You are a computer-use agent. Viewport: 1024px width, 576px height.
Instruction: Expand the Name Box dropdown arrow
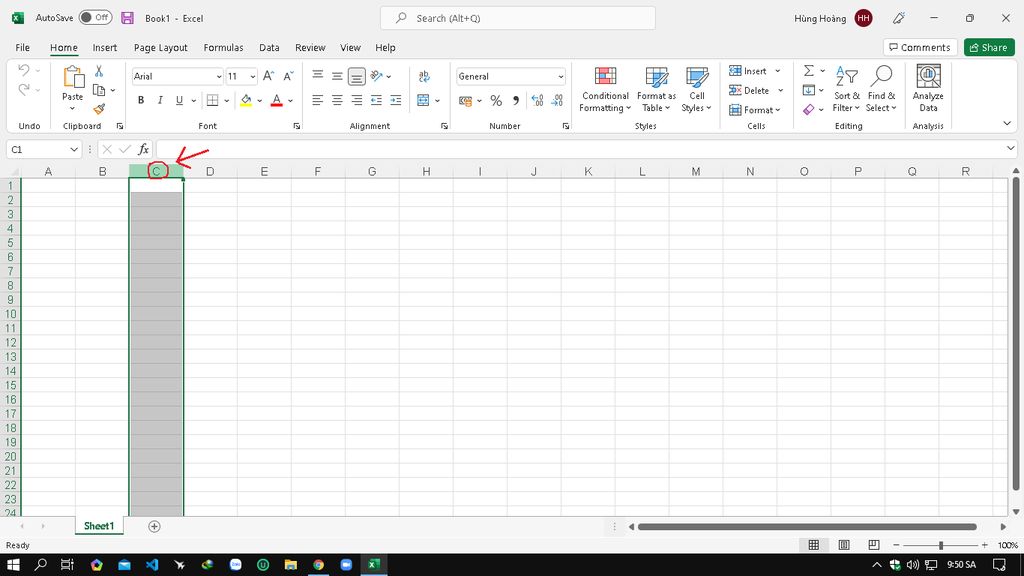74,149
